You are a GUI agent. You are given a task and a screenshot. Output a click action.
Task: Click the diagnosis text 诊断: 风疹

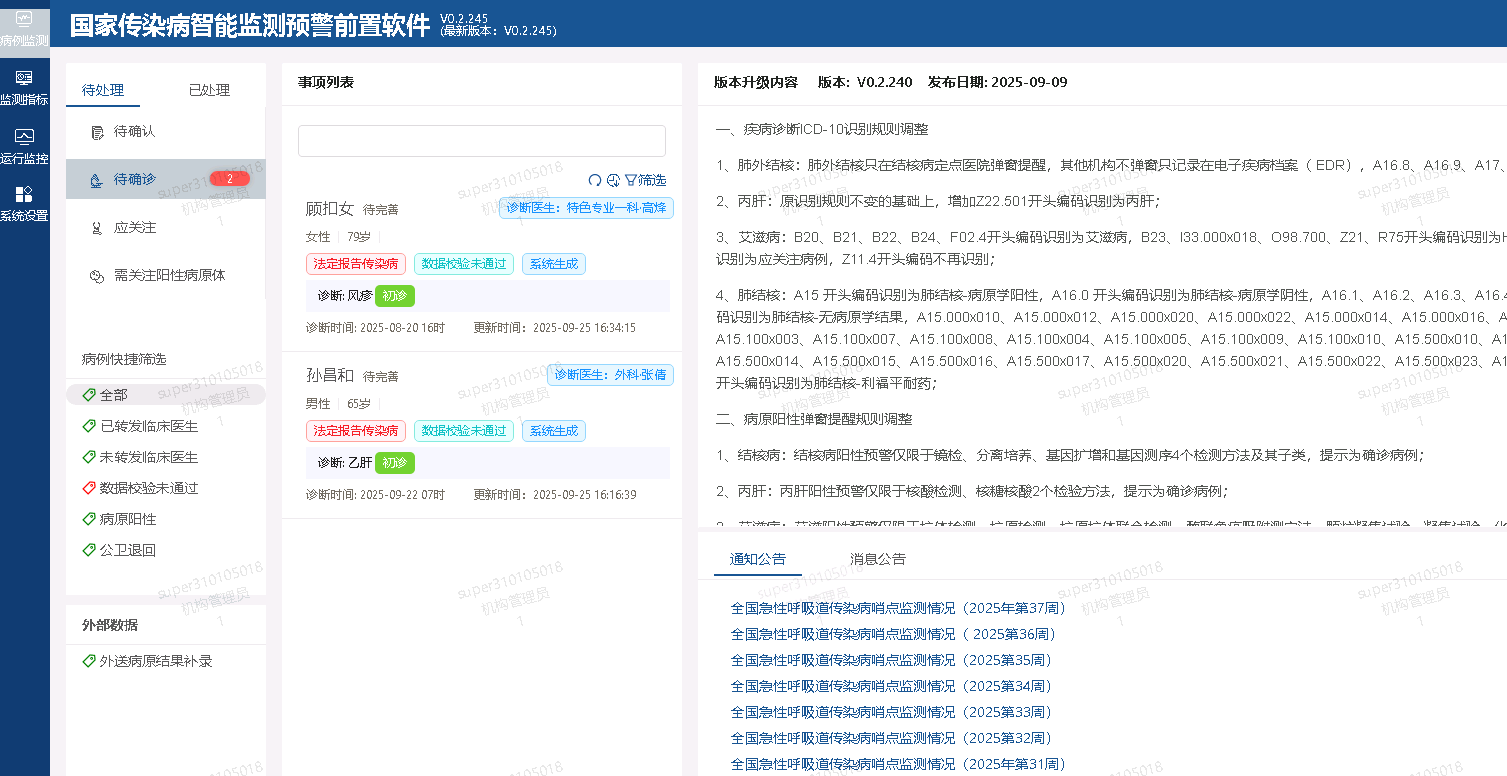(345, 296)
